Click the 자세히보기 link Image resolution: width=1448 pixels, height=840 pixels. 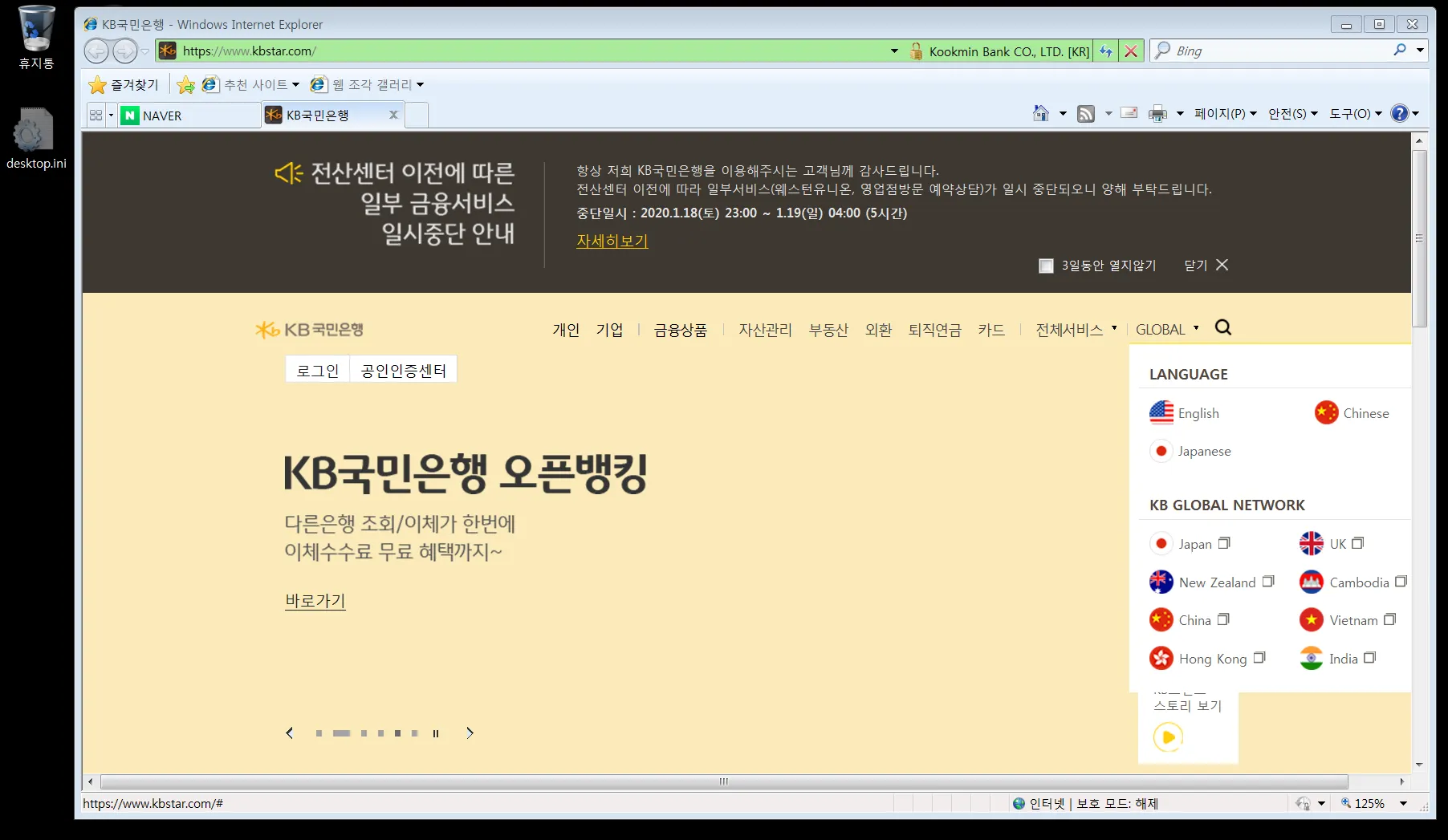pos(612,241)
